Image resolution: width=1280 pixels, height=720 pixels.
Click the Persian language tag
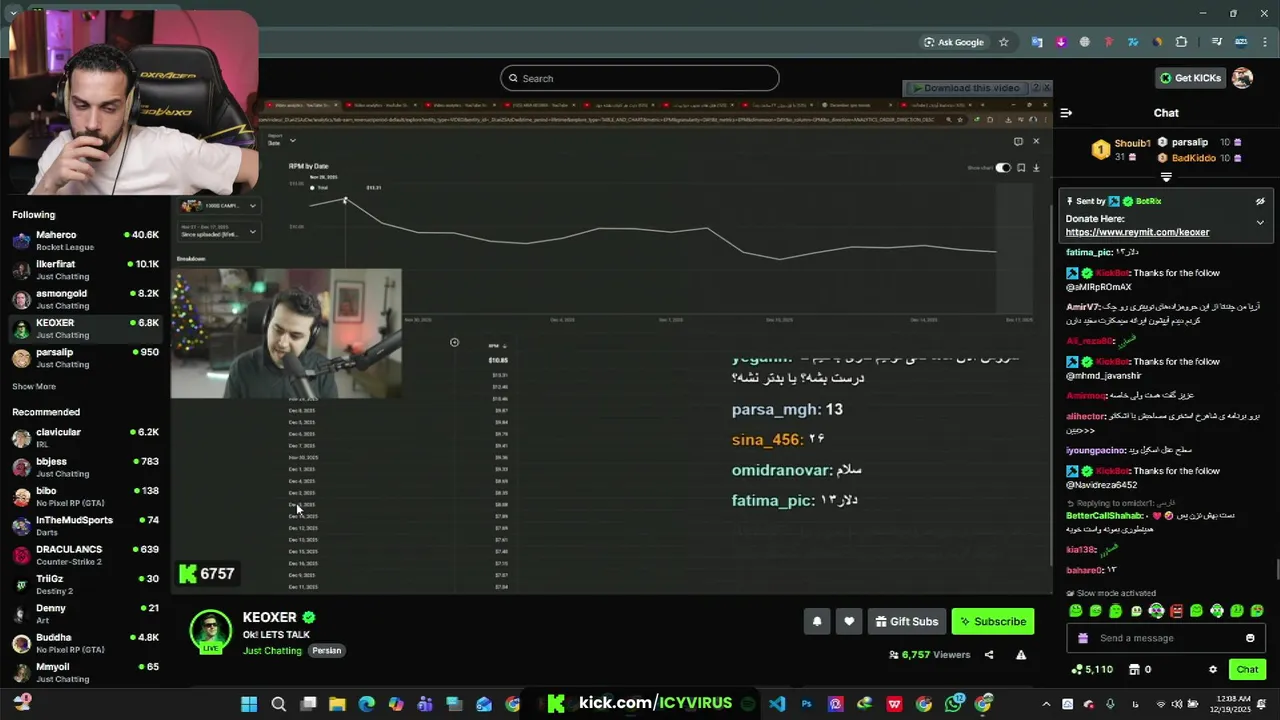pos(327,651)
